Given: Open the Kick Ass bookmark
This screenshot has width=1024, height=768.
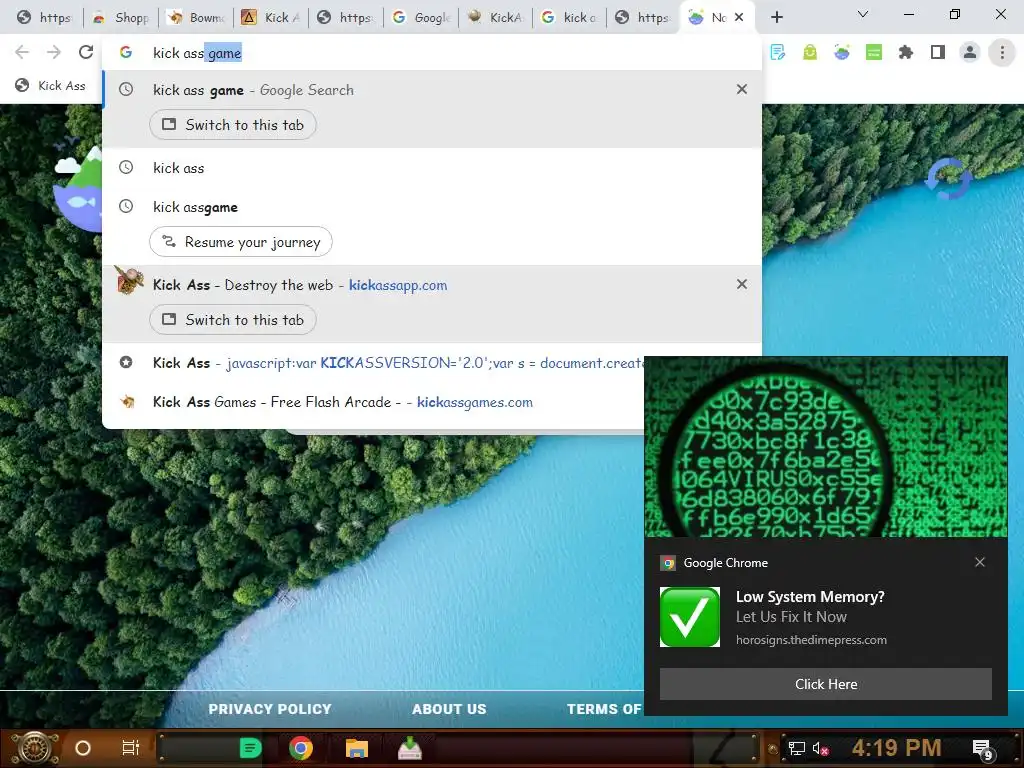Looking at the screenshot, I should (x=50, y=86).
